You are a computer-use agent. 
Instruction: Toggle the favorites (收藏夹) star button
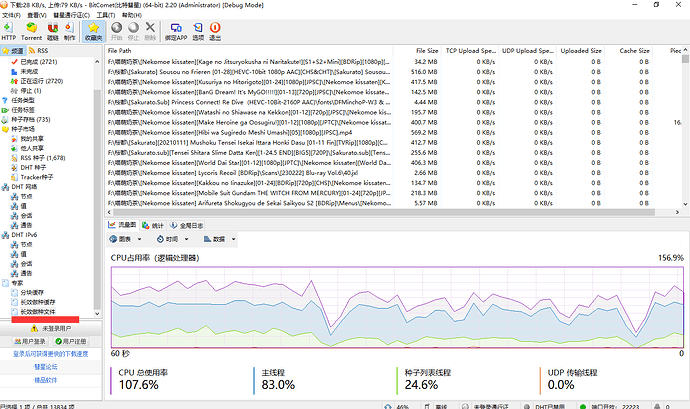tap(93, 31)
